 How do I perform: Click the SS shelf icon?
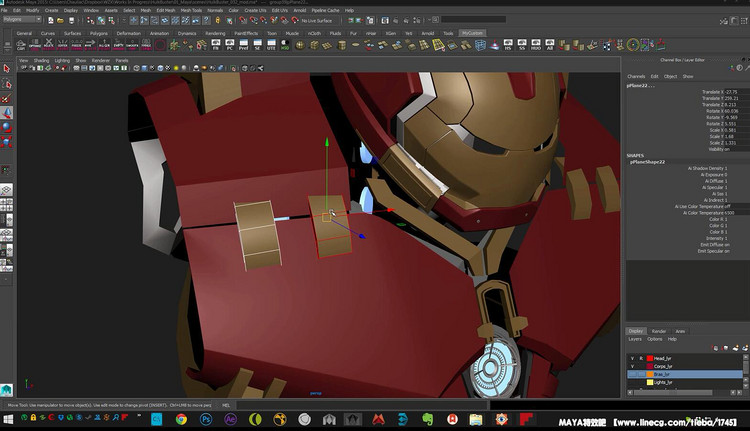(521, 46)
